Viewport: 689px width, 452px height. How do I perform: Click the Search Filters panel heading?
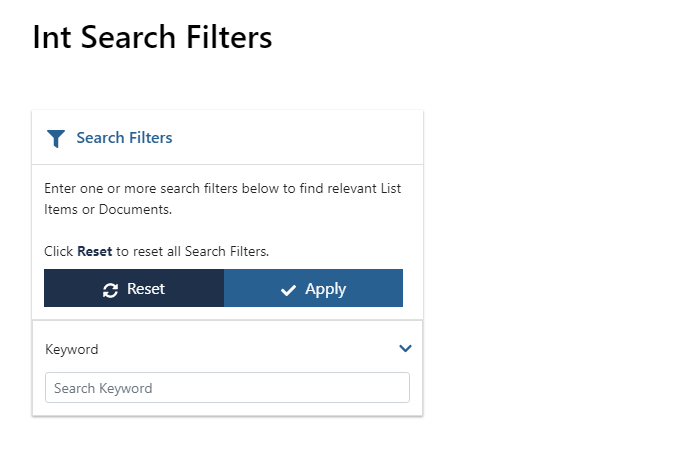(124, 137)
